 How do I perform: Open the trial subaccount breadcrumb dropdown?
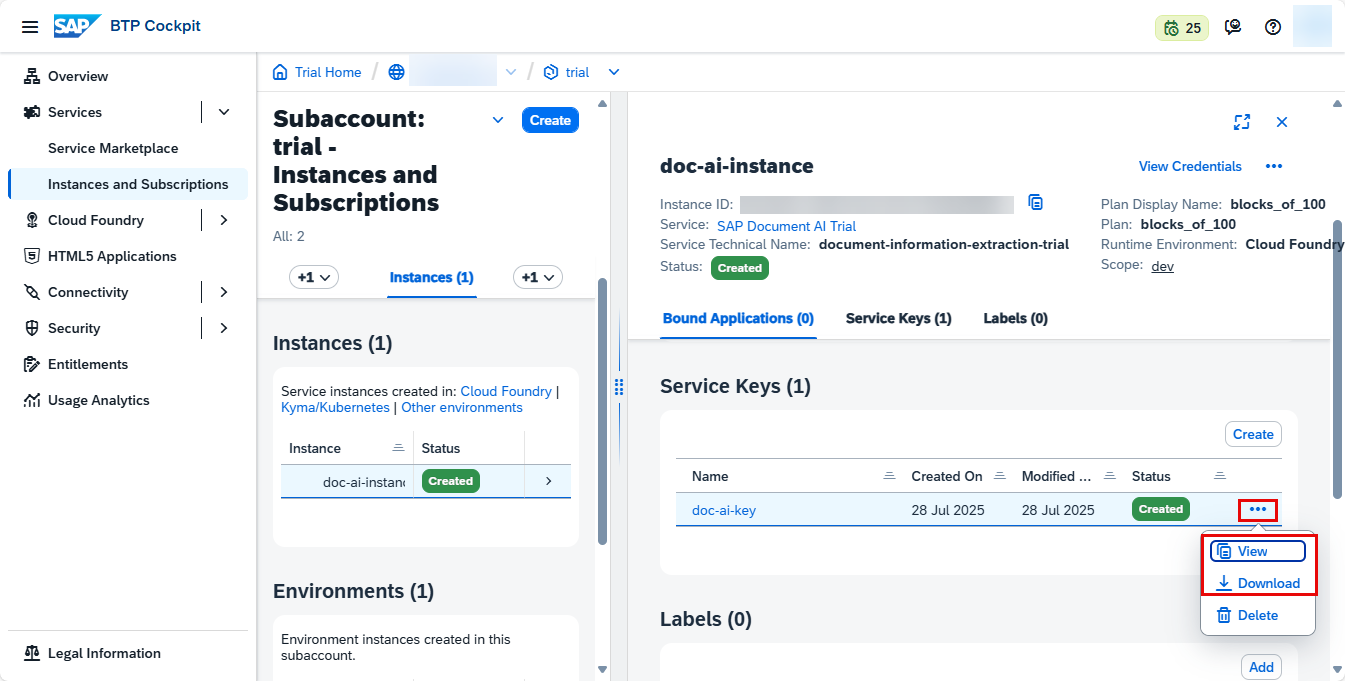click(x=614, y=72)
